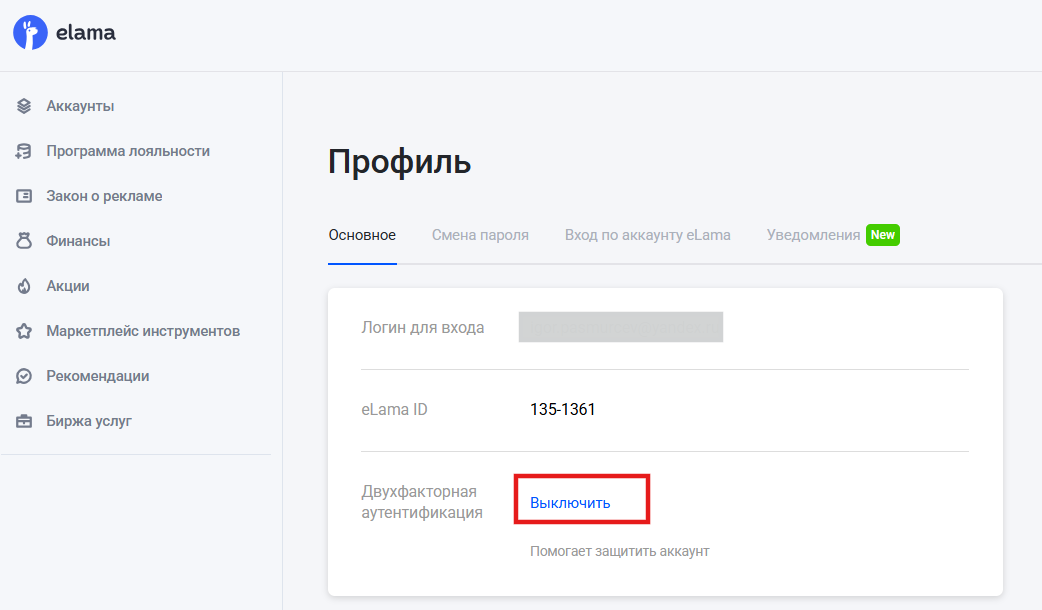The width and height of the screenshot is (1042, 610).
Task: Click the green New badge
Action: click(x=883, y=235)
